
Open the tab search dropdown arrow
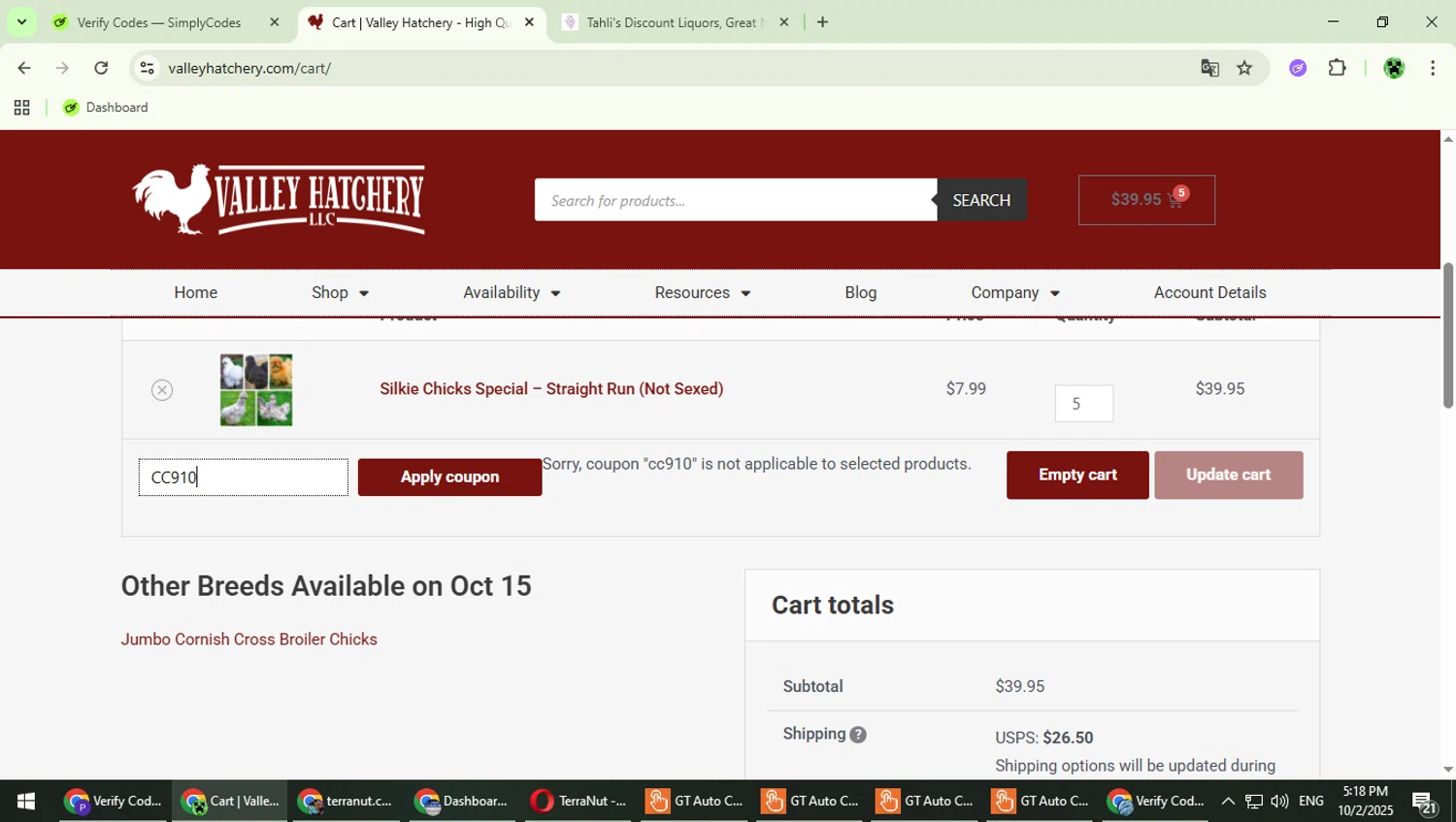point(21,21)
